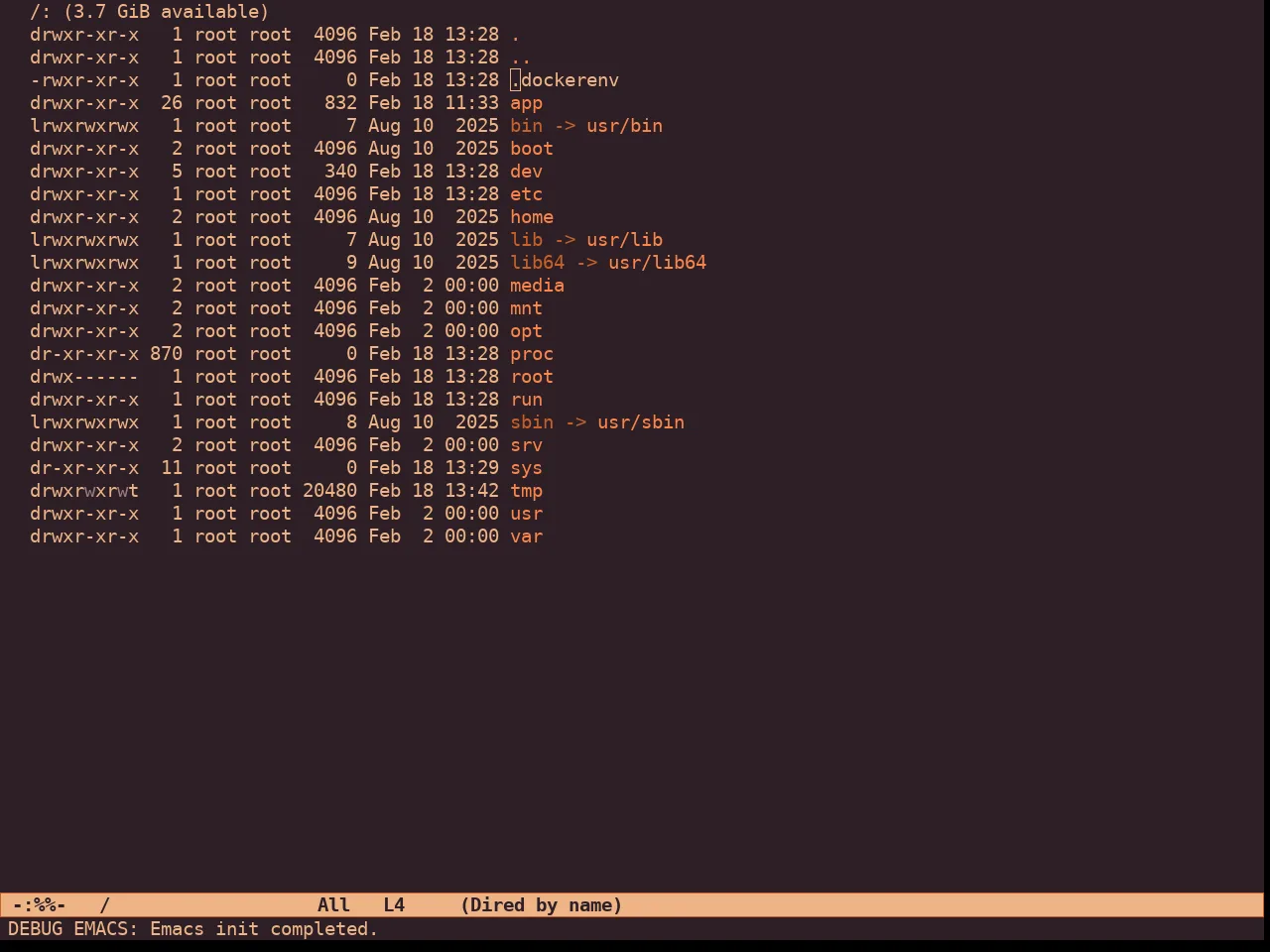Click '(Dired by name)' mode indicator
Image resolution: width=1270 pixels, height=952 pixels.
(x=542, y=905)
